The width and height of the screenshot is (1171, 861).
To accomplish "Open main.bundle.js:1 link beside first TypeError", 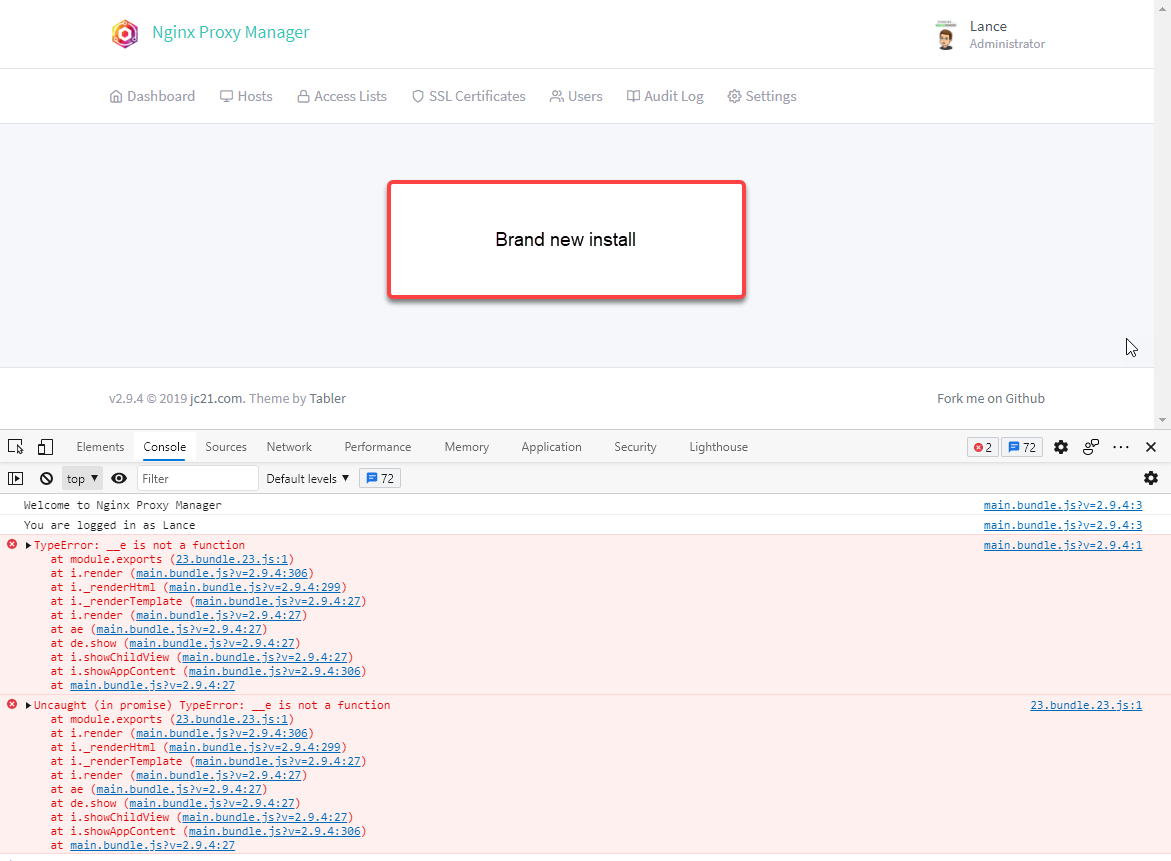I will (1063, 546).
